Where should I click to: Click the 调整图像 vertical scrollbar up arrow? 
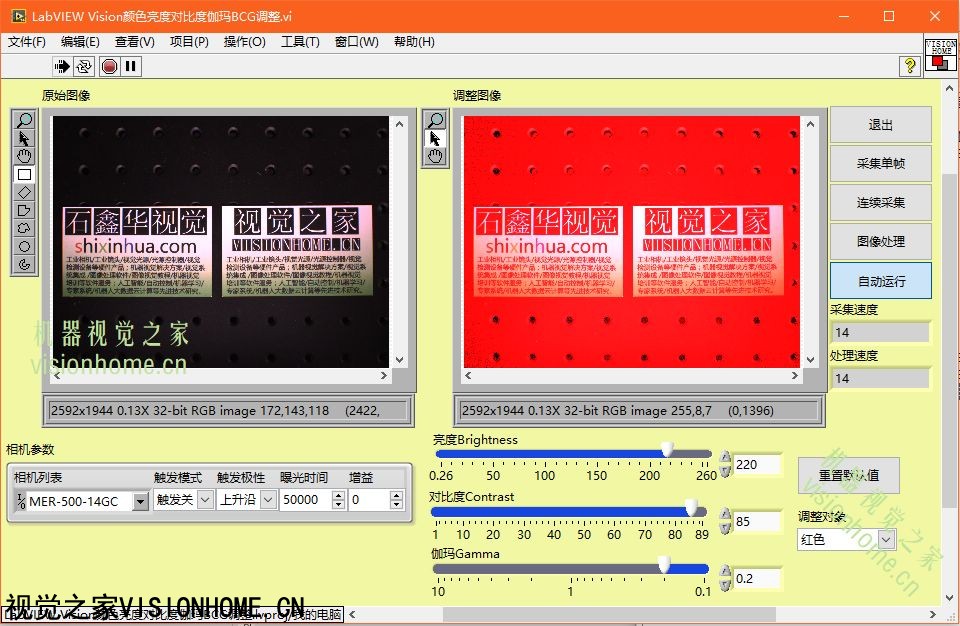pyautogui.click(x=811, y=124)
